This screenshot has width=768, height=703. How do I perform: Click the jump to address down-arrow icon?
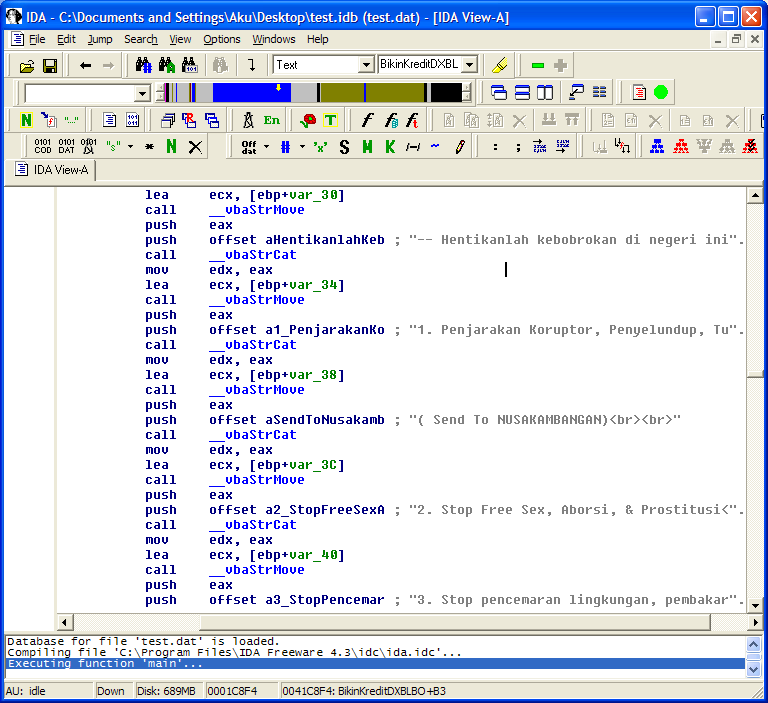pos(252,65)
